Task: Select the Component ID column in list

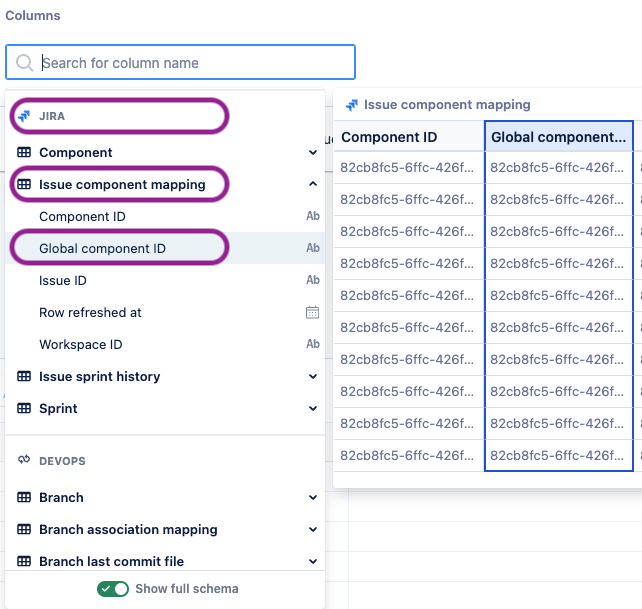Action: point(165,216)
